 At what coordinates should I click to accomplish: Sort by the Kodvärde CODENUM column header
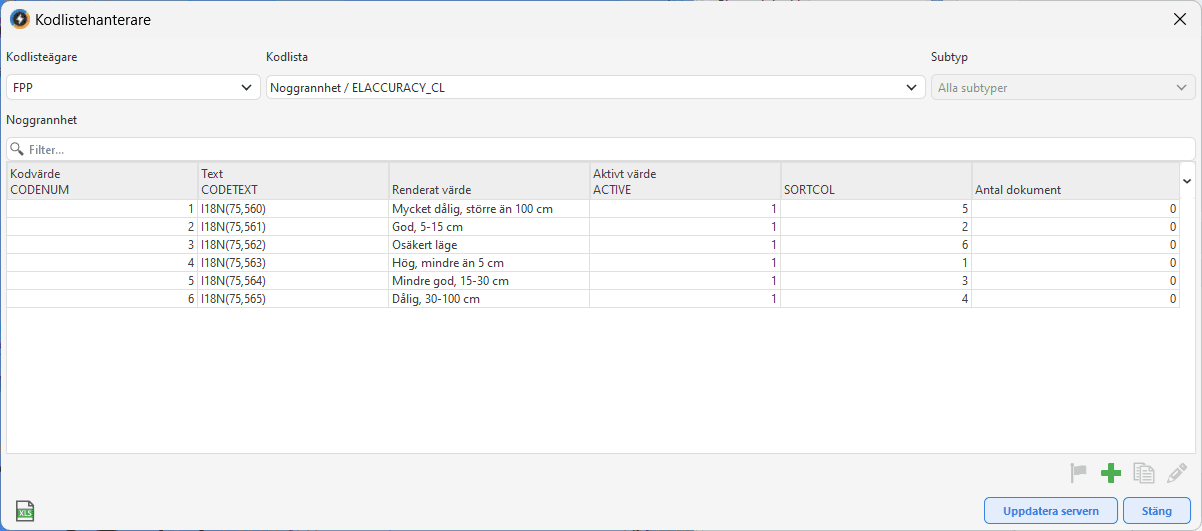pyautogui.click(x=102, y=181)
